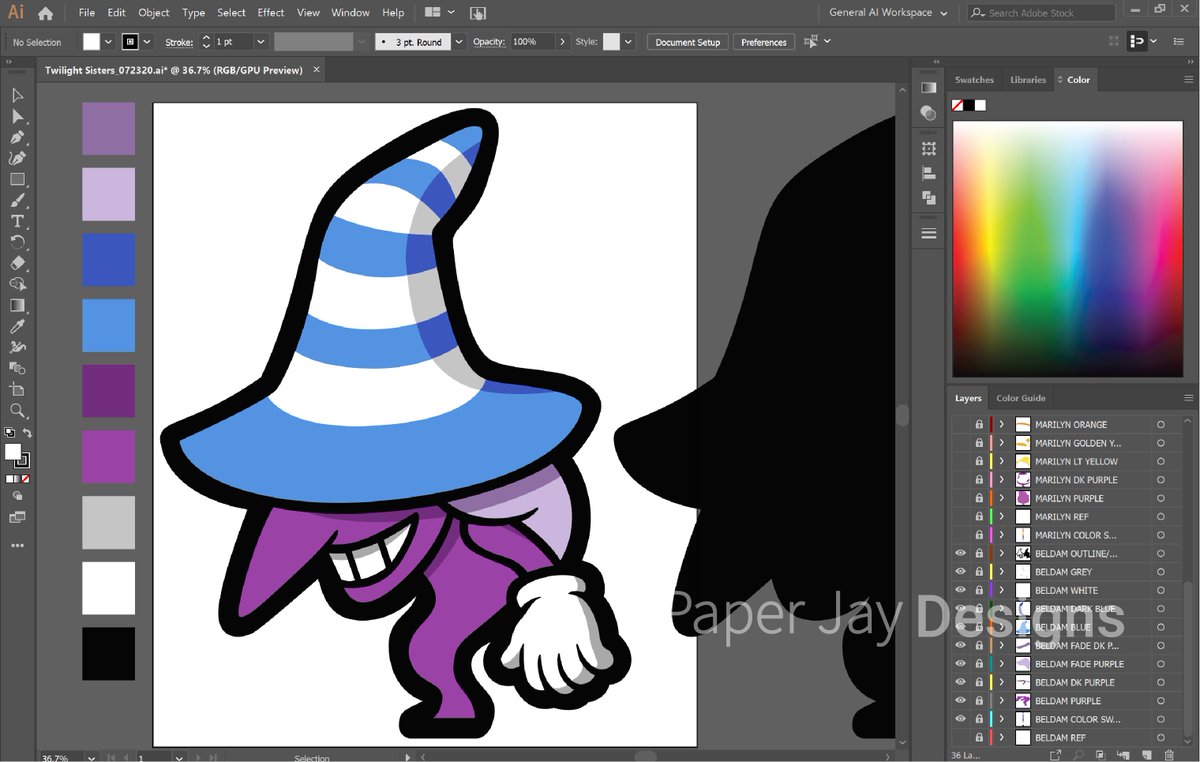Select the Type tool
The width and height of the screenshot is (1200, 762).
[x=17, y=221]
